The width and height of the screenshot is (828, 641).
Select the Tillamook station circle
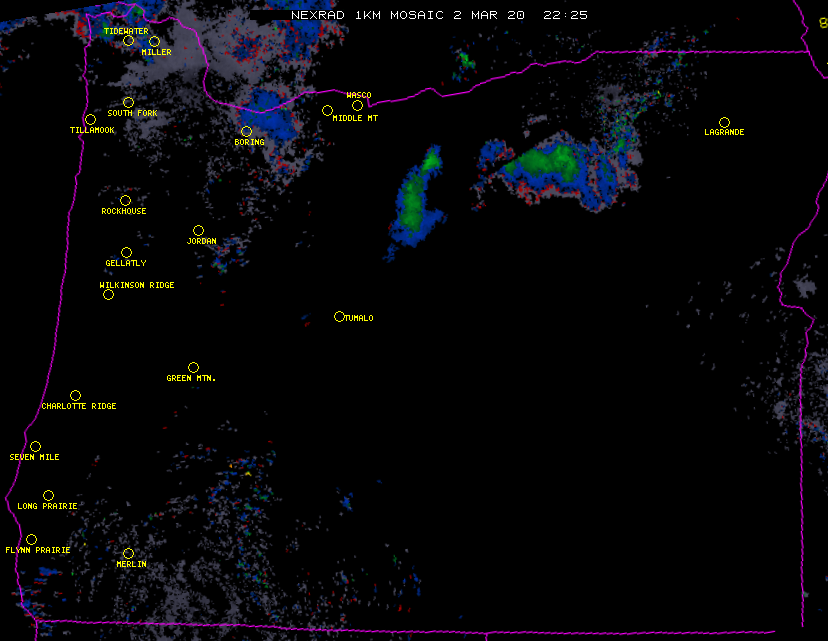click(x=90, y=120)
